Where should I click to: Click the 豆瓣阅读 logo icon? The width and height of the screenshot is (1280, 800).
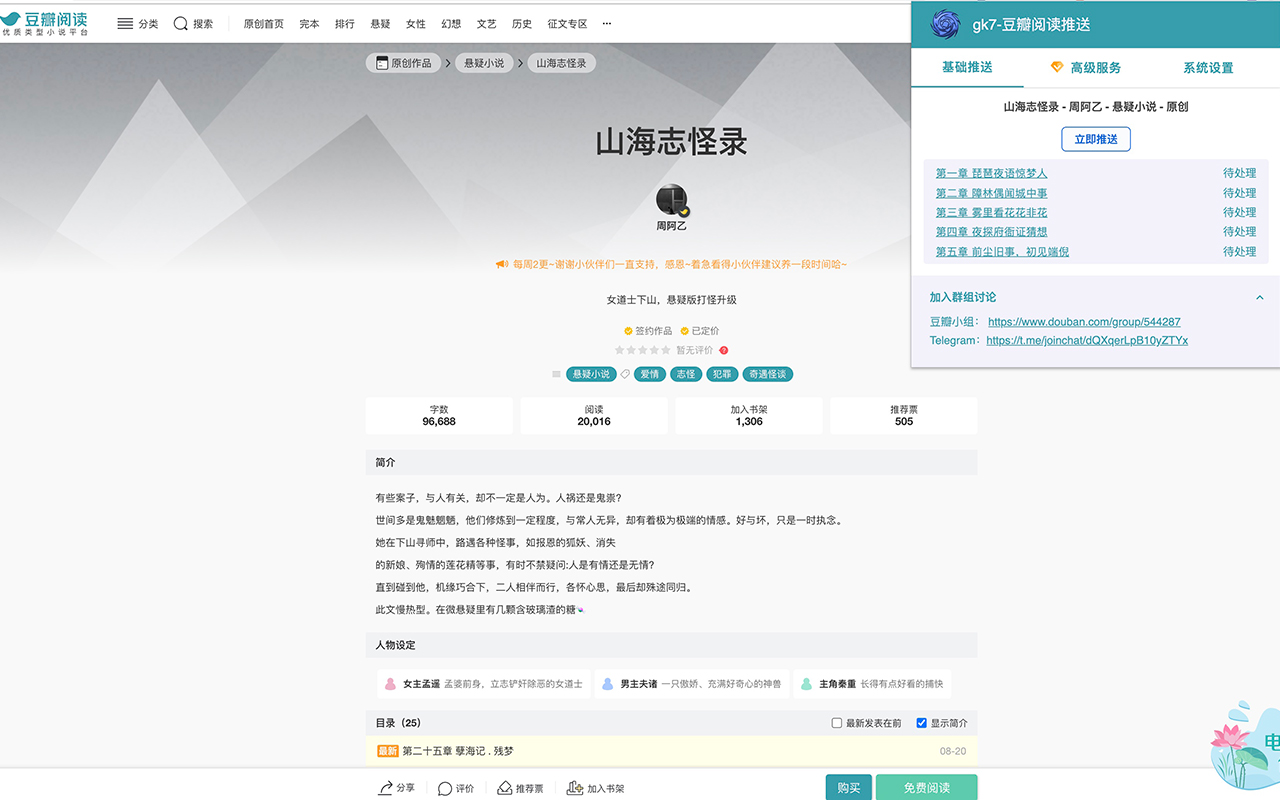click(x=23, y=22)
